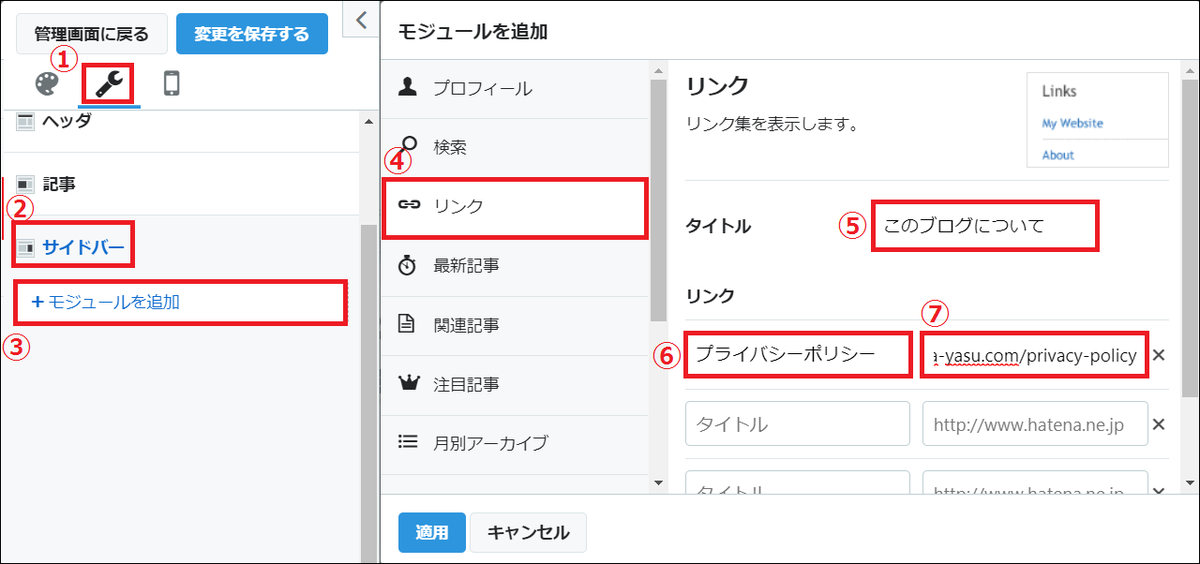Select the wrench customize tab
The image size is (1200, 564).
[x=107, y=84]
